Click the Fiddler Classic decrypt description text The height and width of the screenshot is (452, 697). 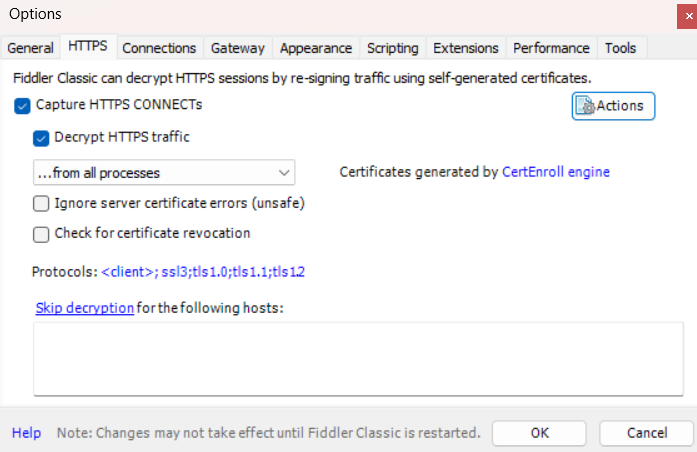tap(302, 78)
